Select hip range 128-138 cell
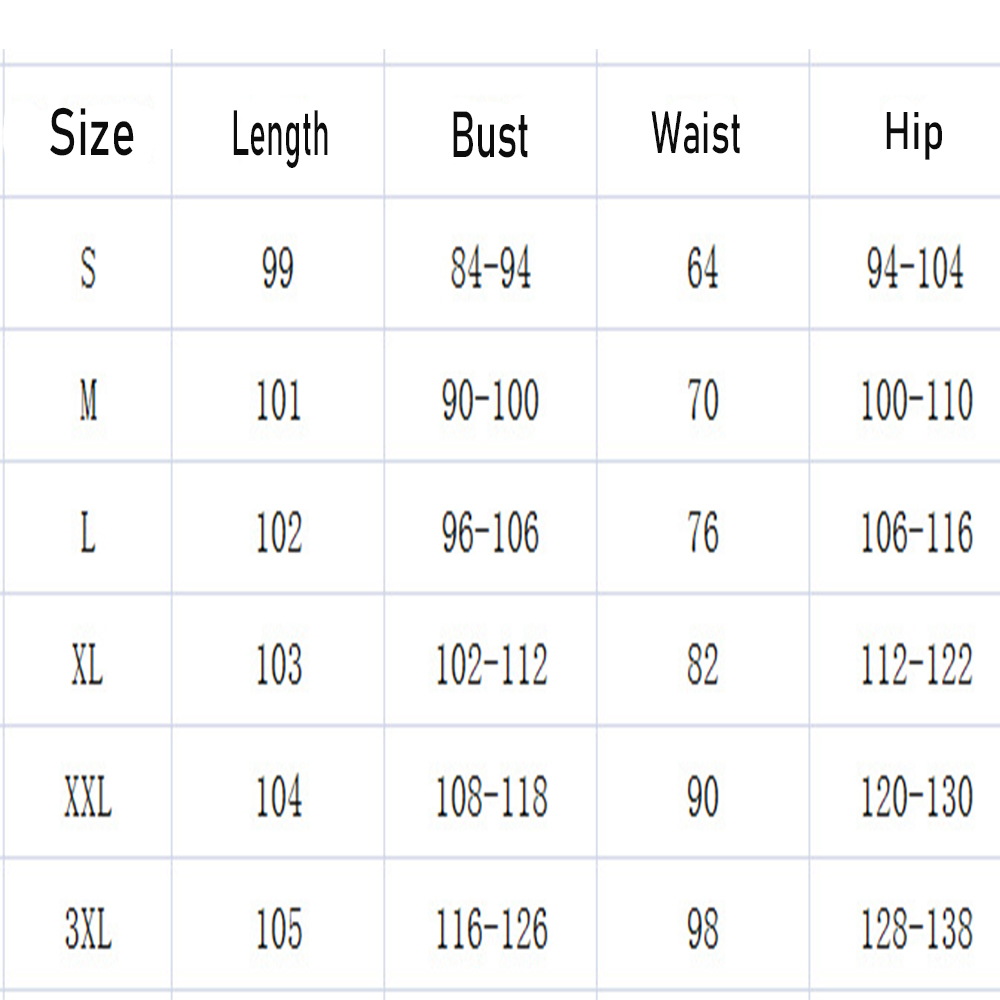Screen dimensions: 1000x1000 coord(916,930)
